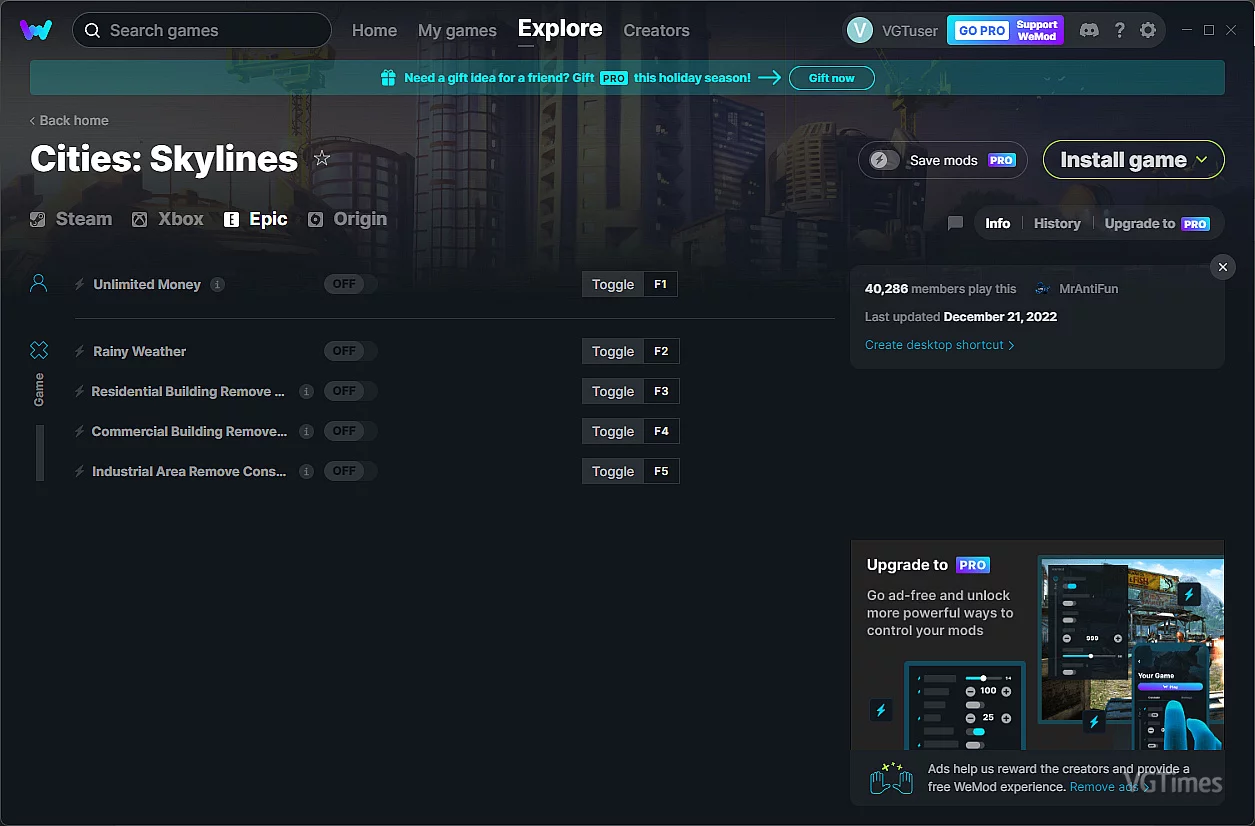
Task: Click Toggle button for F1 hotkey
Action: (613, 284)
